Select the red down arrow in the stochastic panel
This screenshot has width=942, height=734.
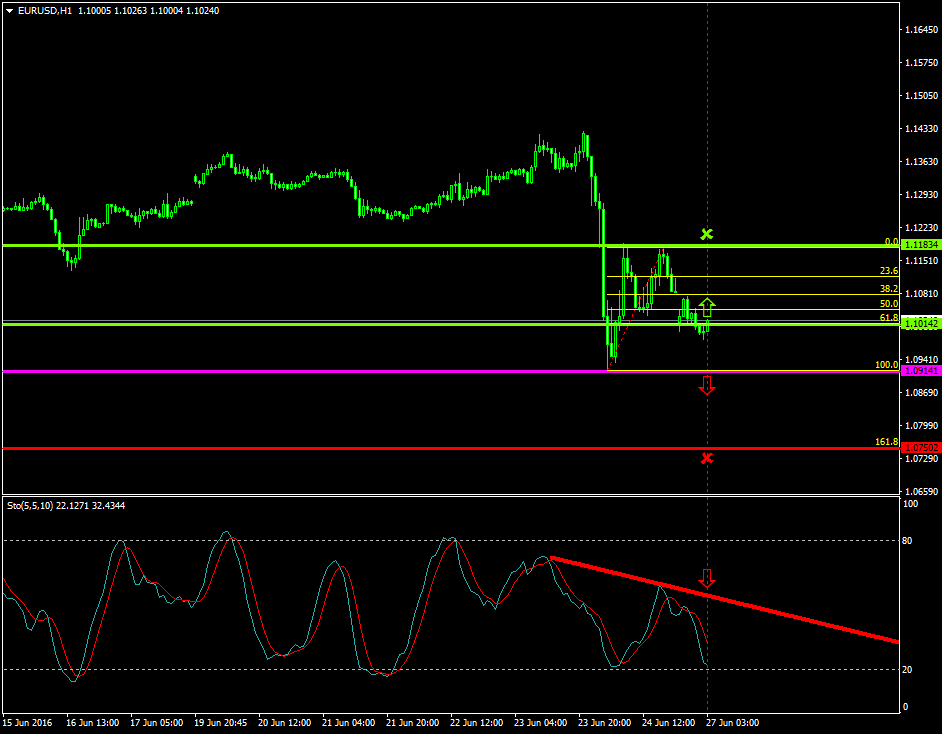(709, 577)
